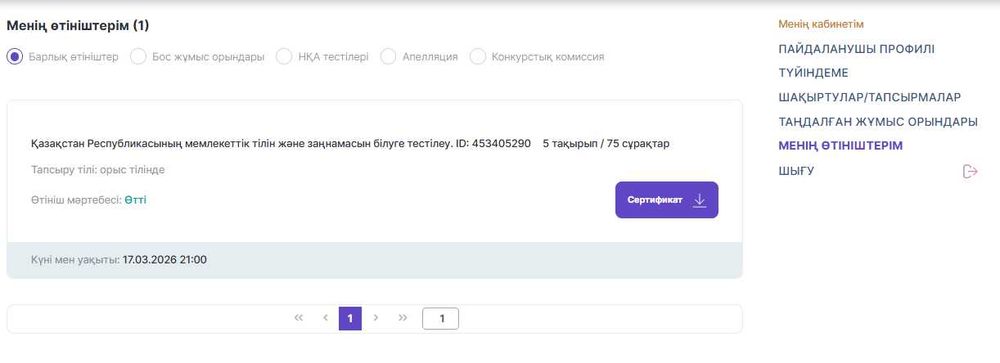The image size is (1000, 363).
Task: Click the page number input field
Action: click(441, 318)
